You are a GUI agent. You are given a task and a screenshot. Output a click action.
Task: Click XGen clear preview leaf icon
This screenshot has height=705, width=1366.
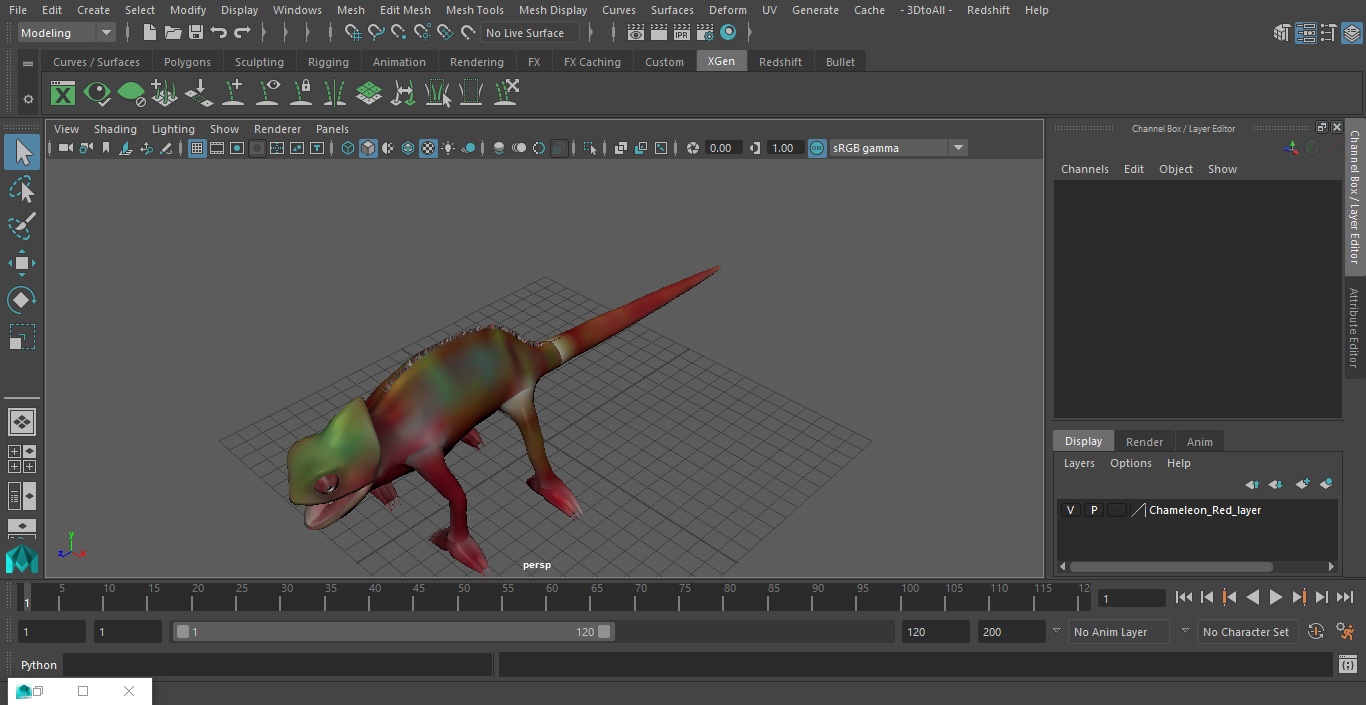131,94
